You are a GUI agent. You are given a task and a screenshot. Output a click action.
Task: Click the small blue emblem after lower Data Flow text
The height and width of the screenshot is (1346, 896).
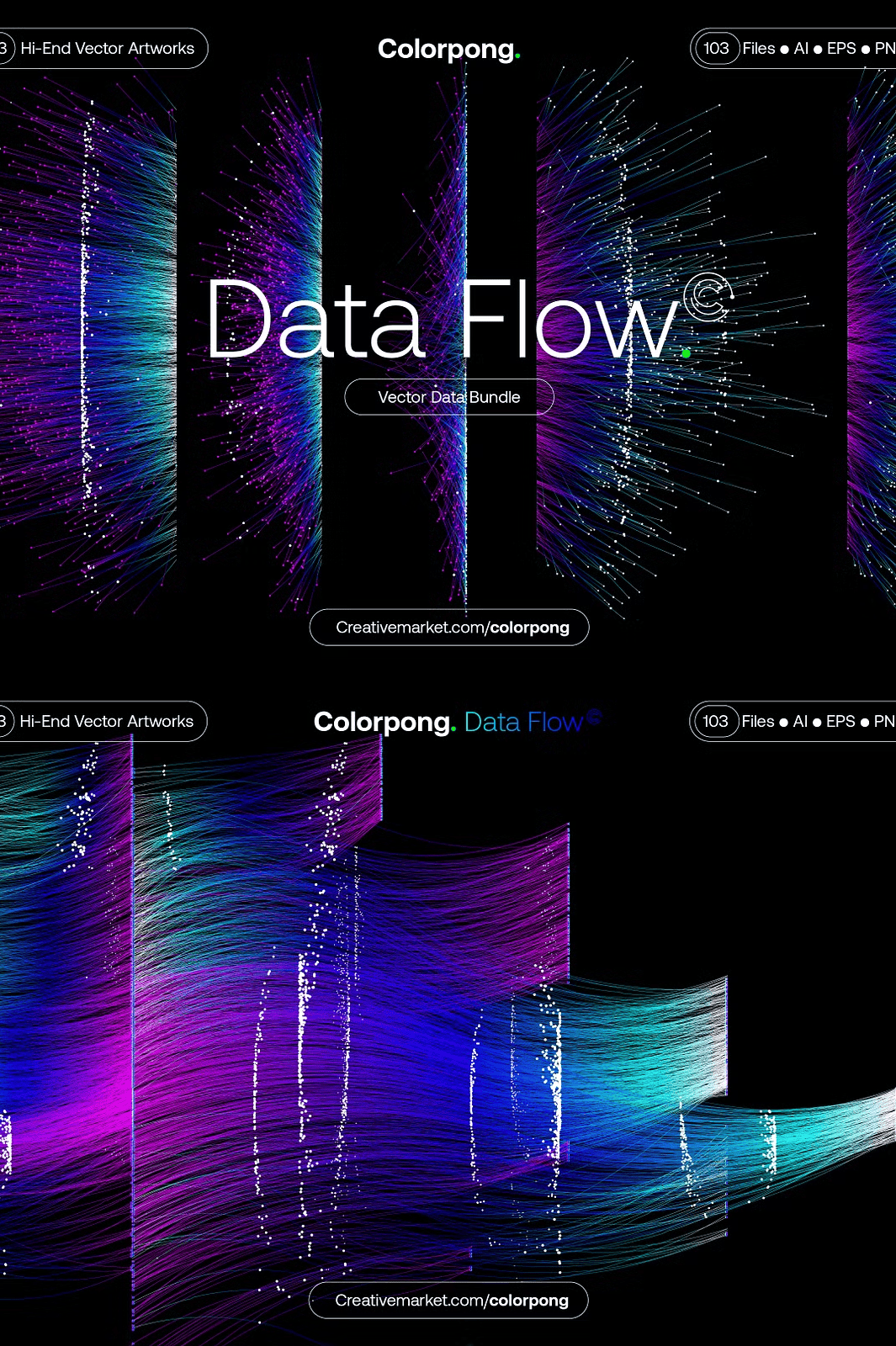594,716
